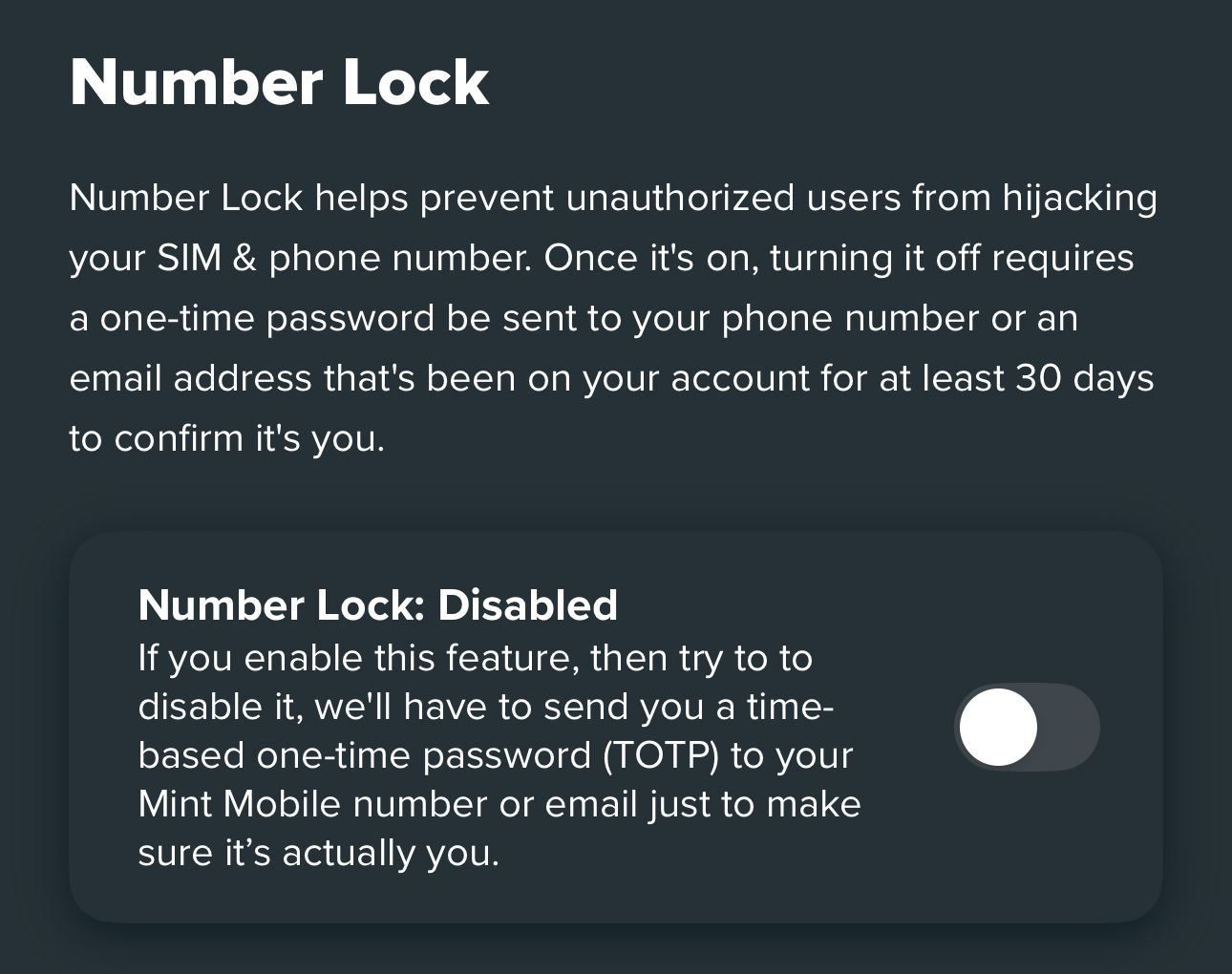Click the "30 days" text in the description

tap(1085, 379)
